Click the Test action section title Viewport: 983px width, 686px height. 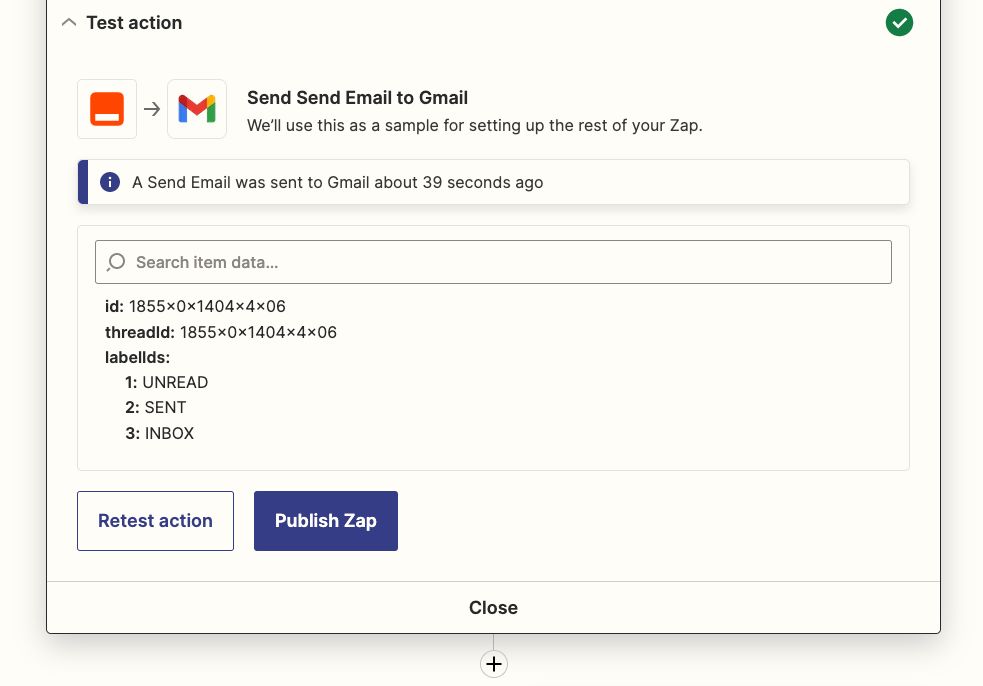tap(134, 23)
